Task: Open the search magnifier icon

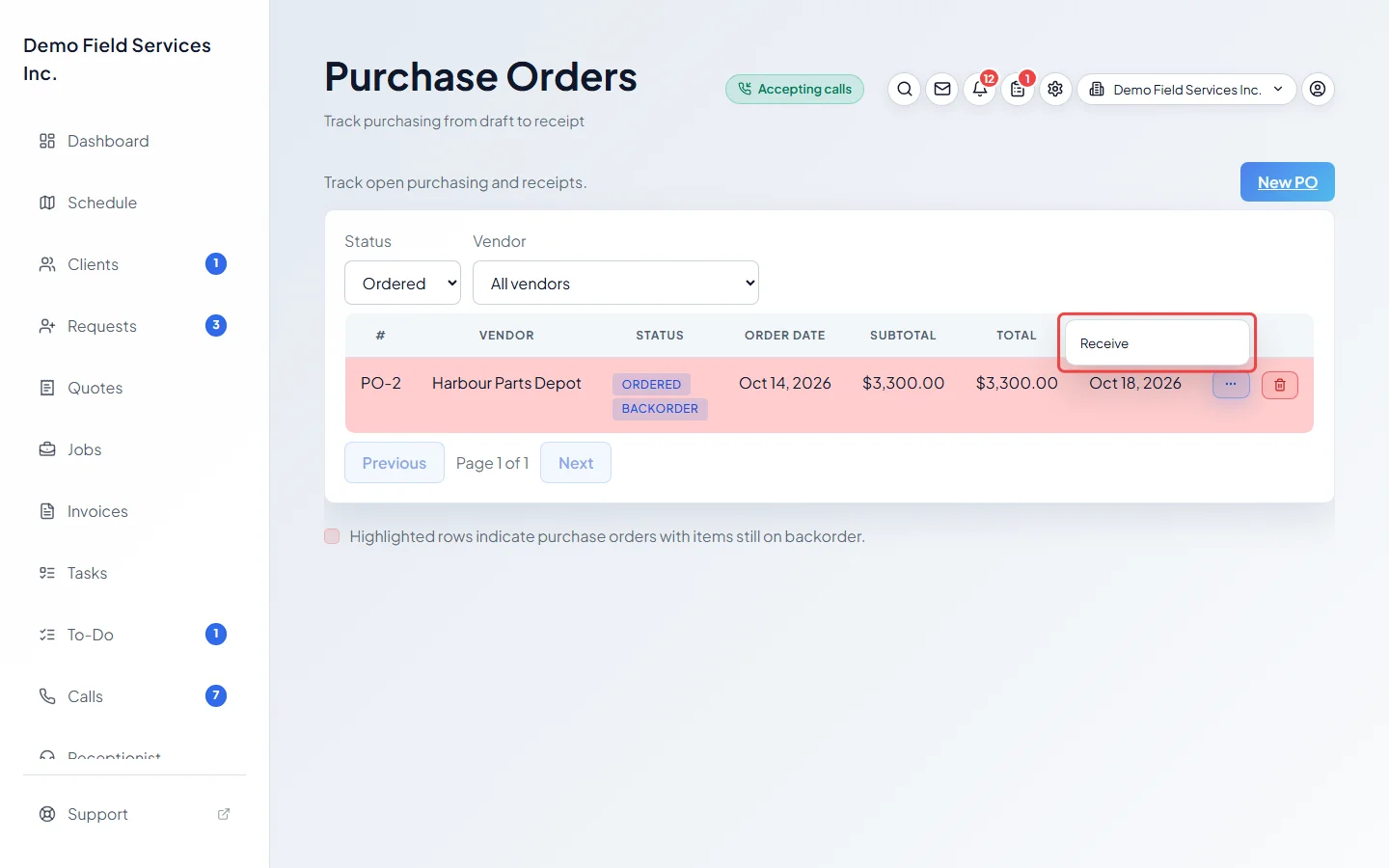Action: click(x=904, y=89)
